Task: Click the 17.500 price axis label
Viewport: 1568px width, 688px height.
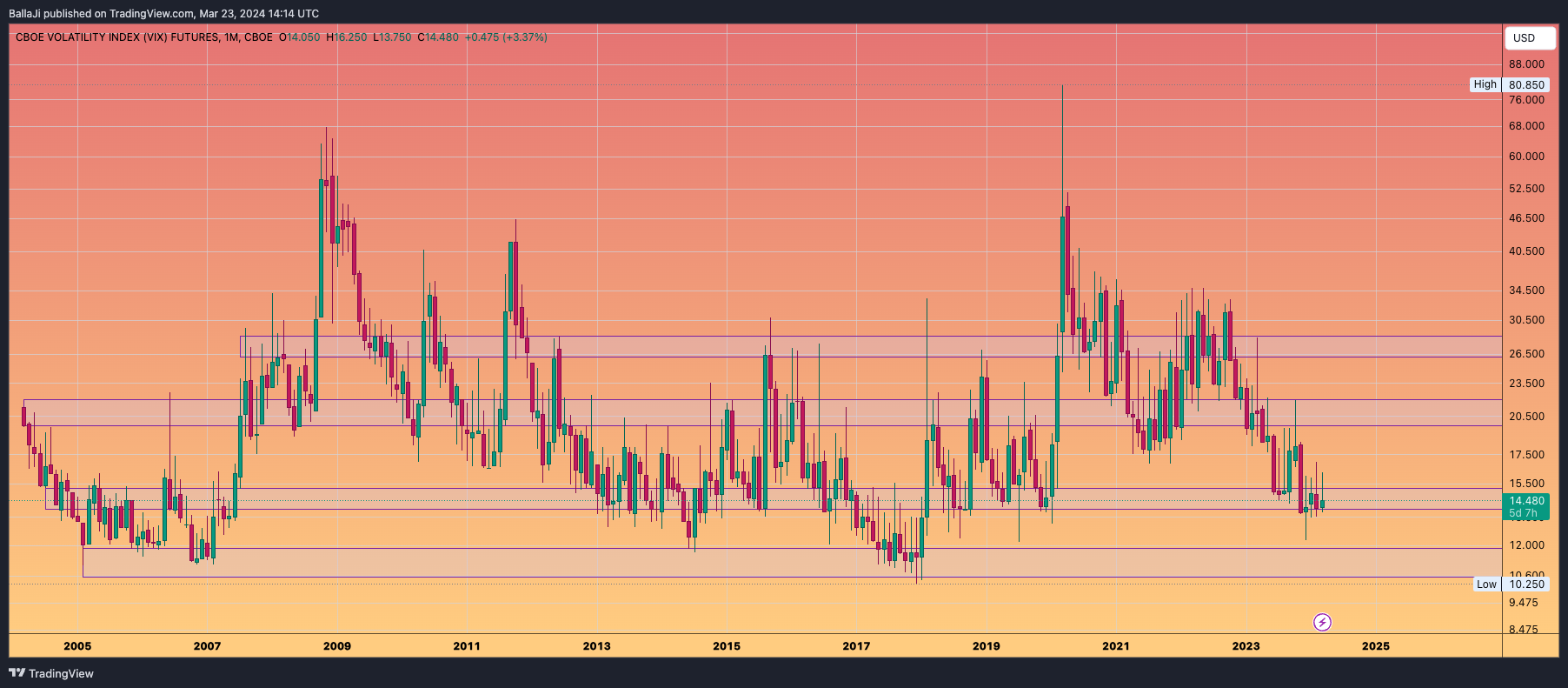Action: [x=1526, y=455]
